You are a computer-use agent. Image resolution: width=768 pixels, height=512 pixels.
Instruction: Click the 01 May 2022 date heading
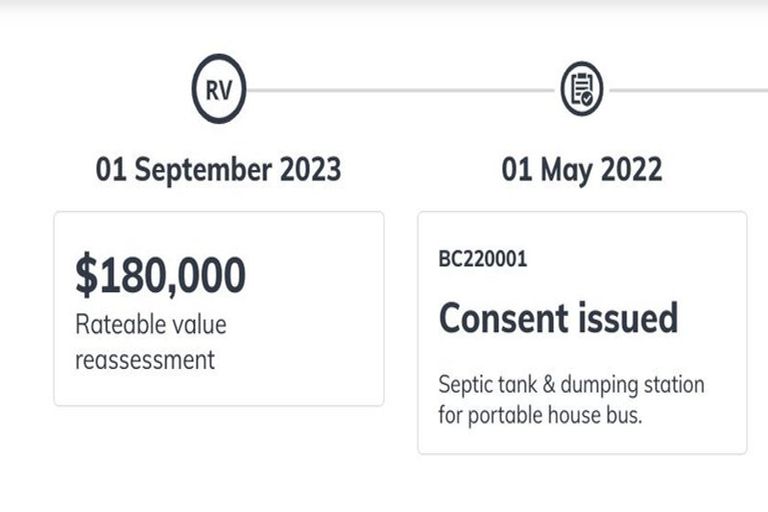point(581,169)
